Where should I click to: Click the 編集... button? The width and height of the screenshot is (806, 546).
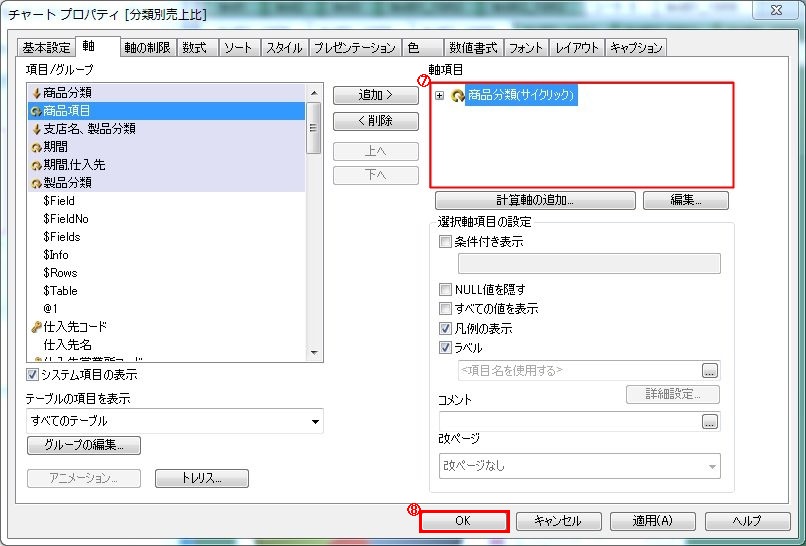[686, 200]
